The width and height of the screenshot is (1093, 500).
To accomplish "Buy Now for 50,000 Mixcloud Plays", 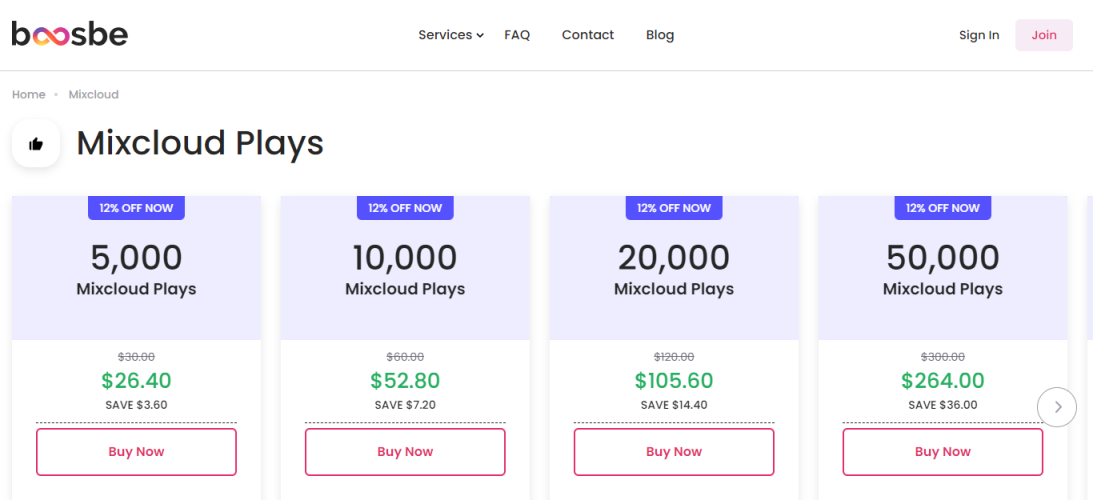I will pyautogui.click(x=942, y=452).
